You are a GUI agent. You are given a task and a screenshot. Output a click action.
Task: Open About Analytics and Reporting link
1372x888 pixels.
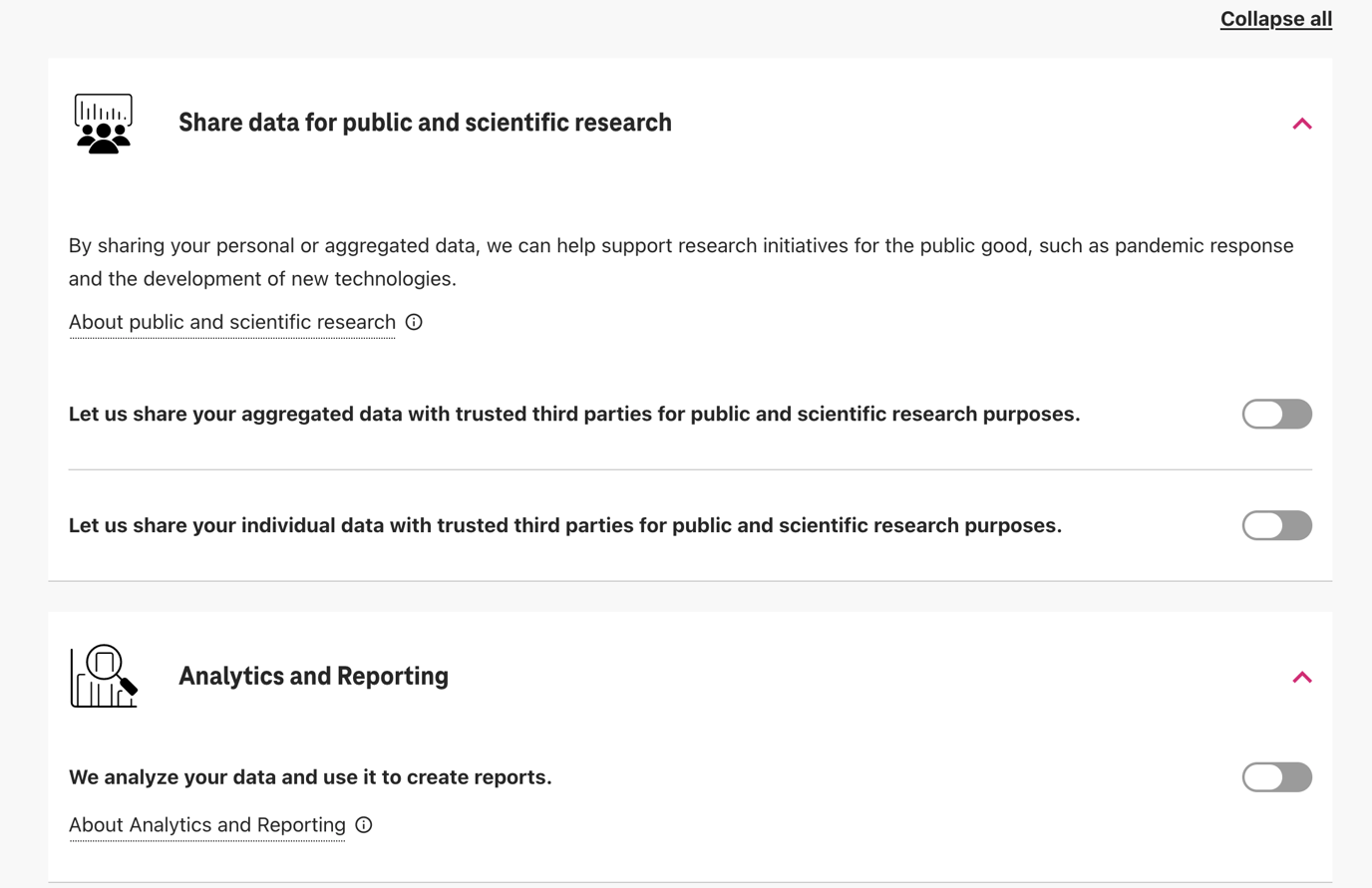click(207, 825)
